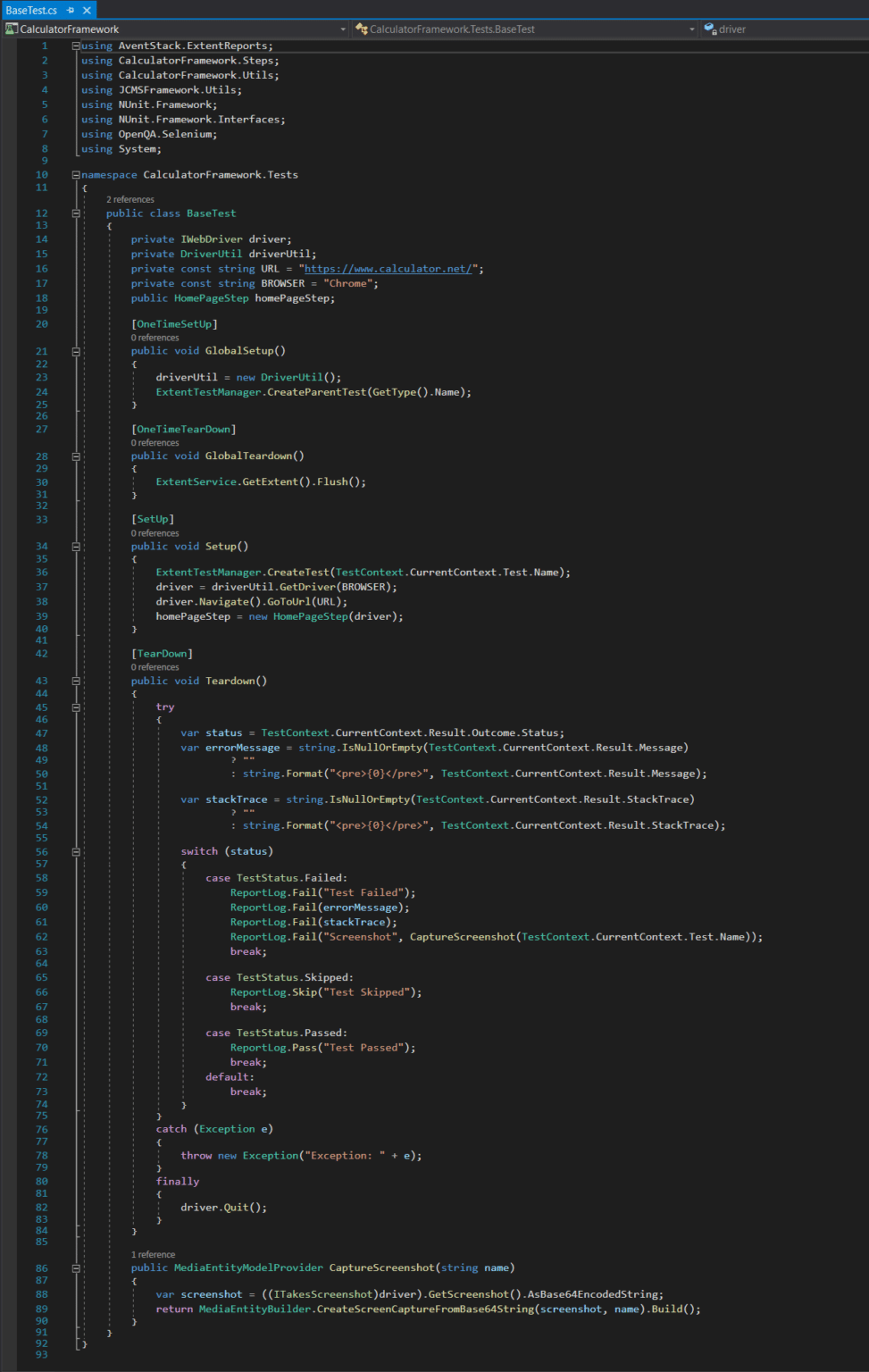This screenshot has width=869, height=1372.
Task: Click the project icon beside CalculatorFramework
Action: (13, 29)
